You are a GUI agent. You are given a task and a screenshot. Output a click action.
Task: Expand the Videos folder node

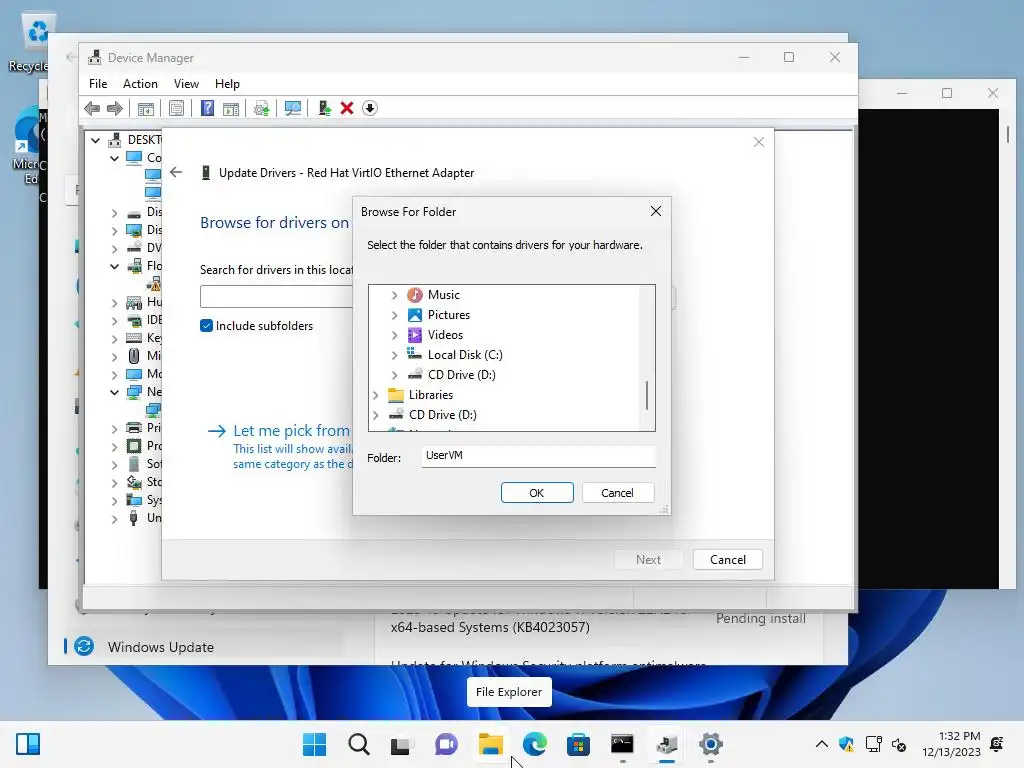394,335
